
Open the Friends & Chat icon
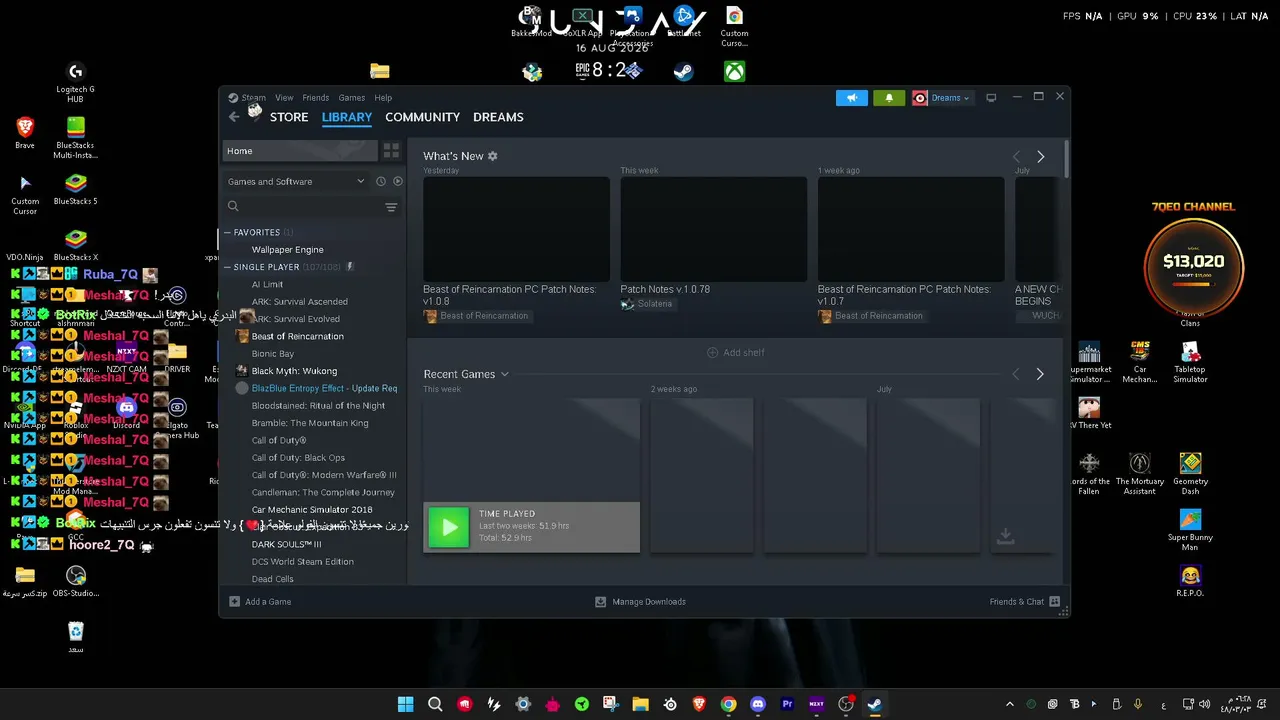coord(1055,602)
